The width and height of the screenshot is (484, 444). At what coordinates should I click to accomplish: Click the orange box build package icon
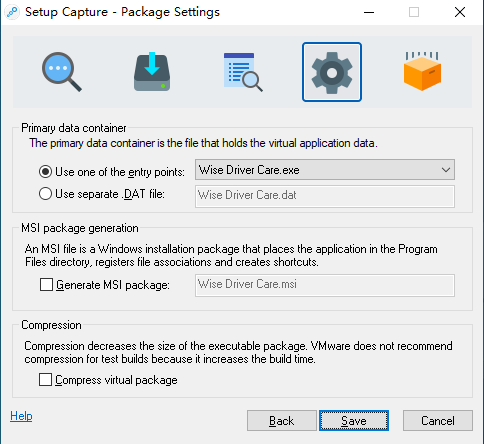click(422, 71)
